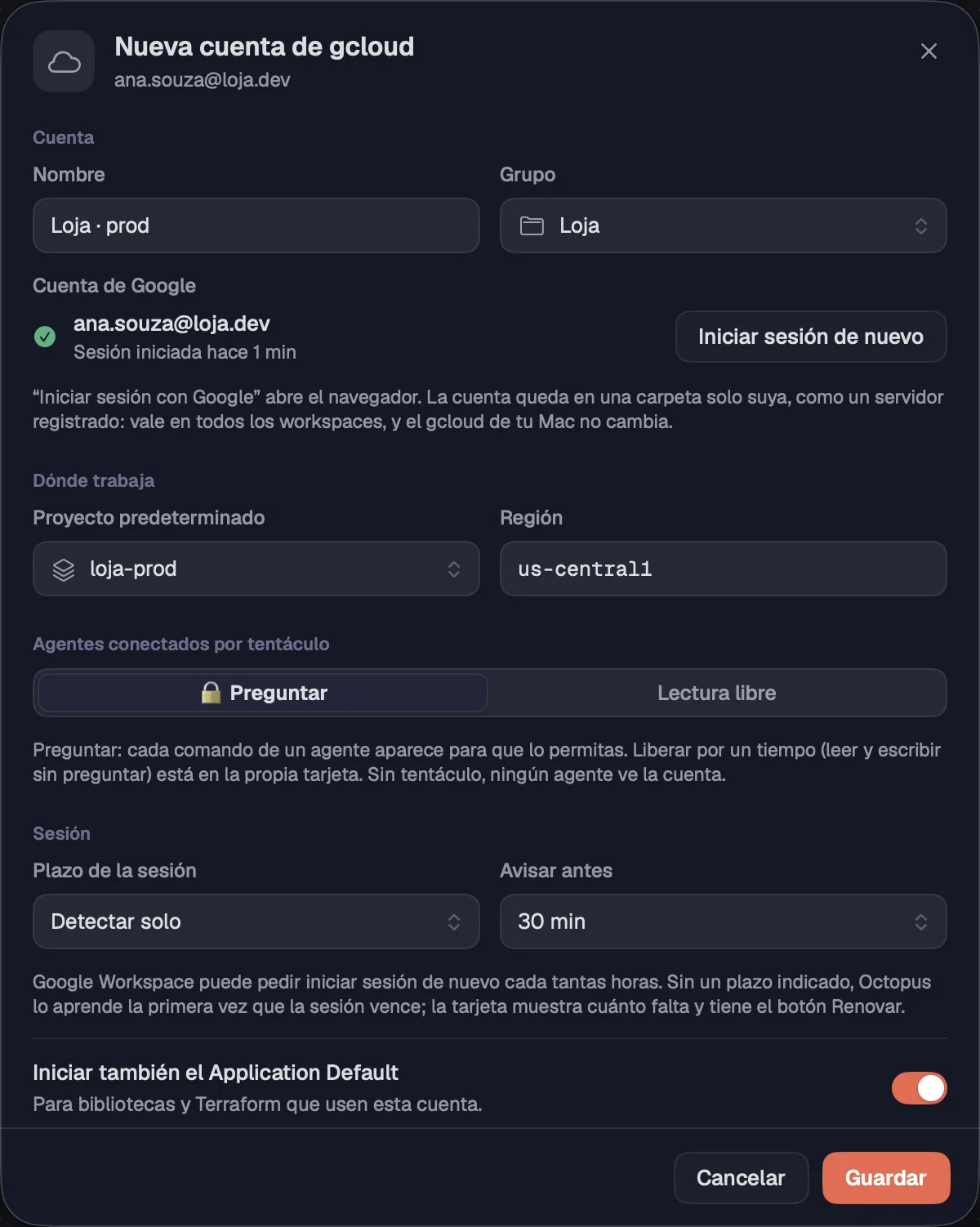The height and width of the screenshot is (1227, 980).
Task: Click the green signed-in checkmark icon
Action: (x=45, y=337)
